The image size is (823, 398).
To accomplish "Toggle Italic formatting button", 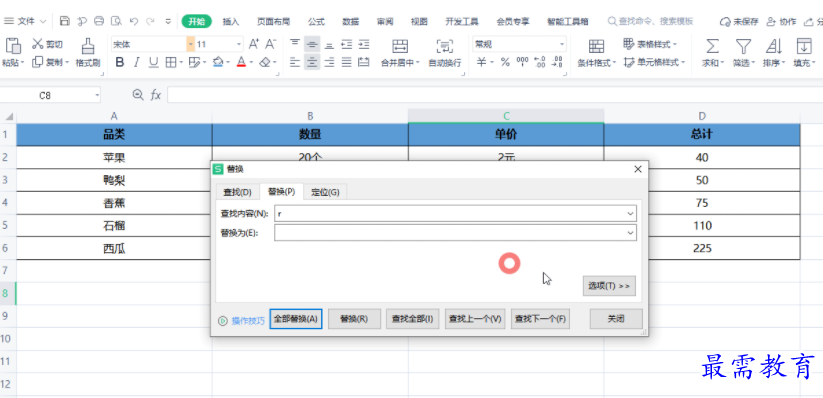I will click(136, 62).
